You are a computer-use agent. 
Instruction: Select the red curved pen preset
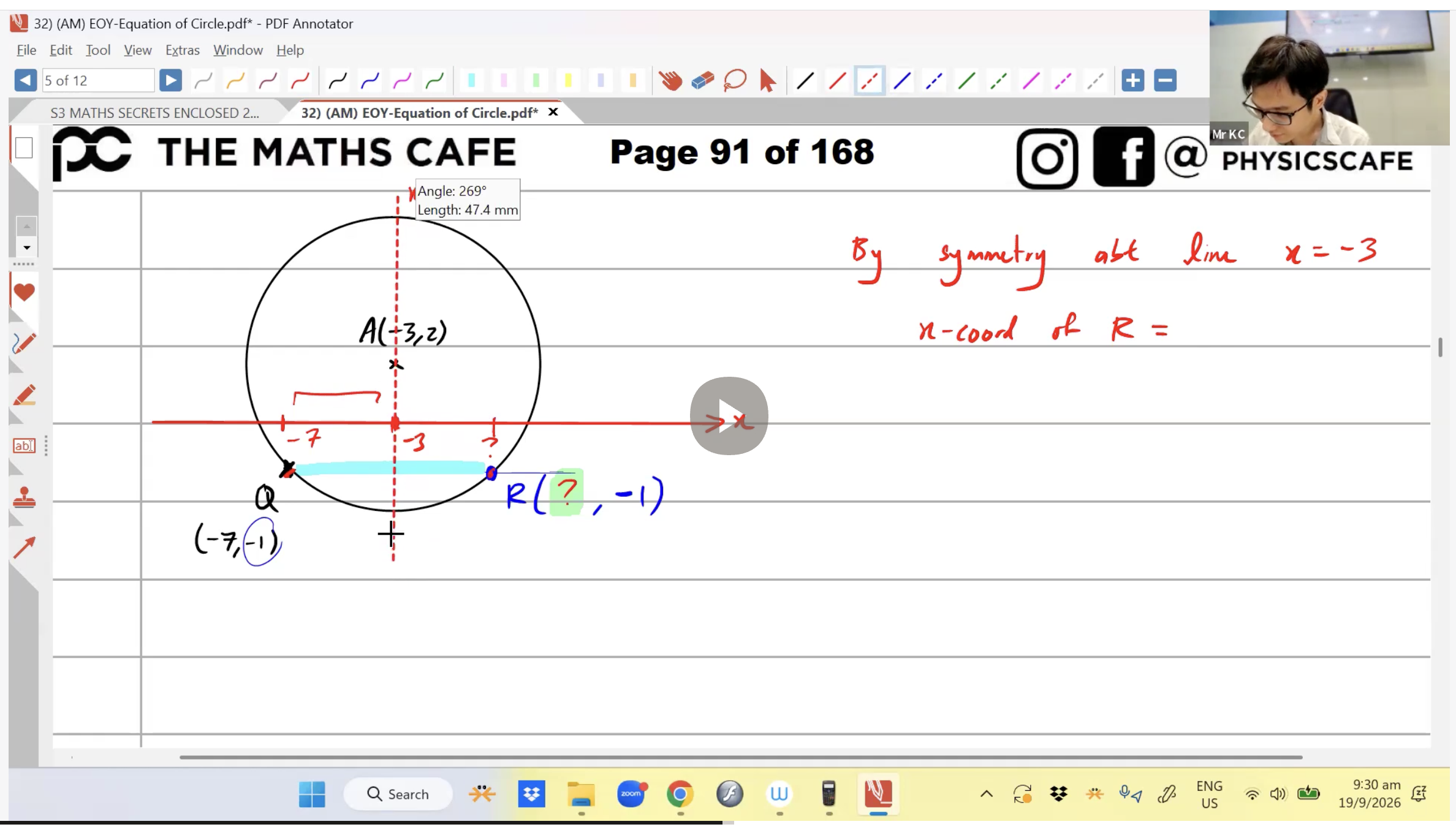pos(300,80)
